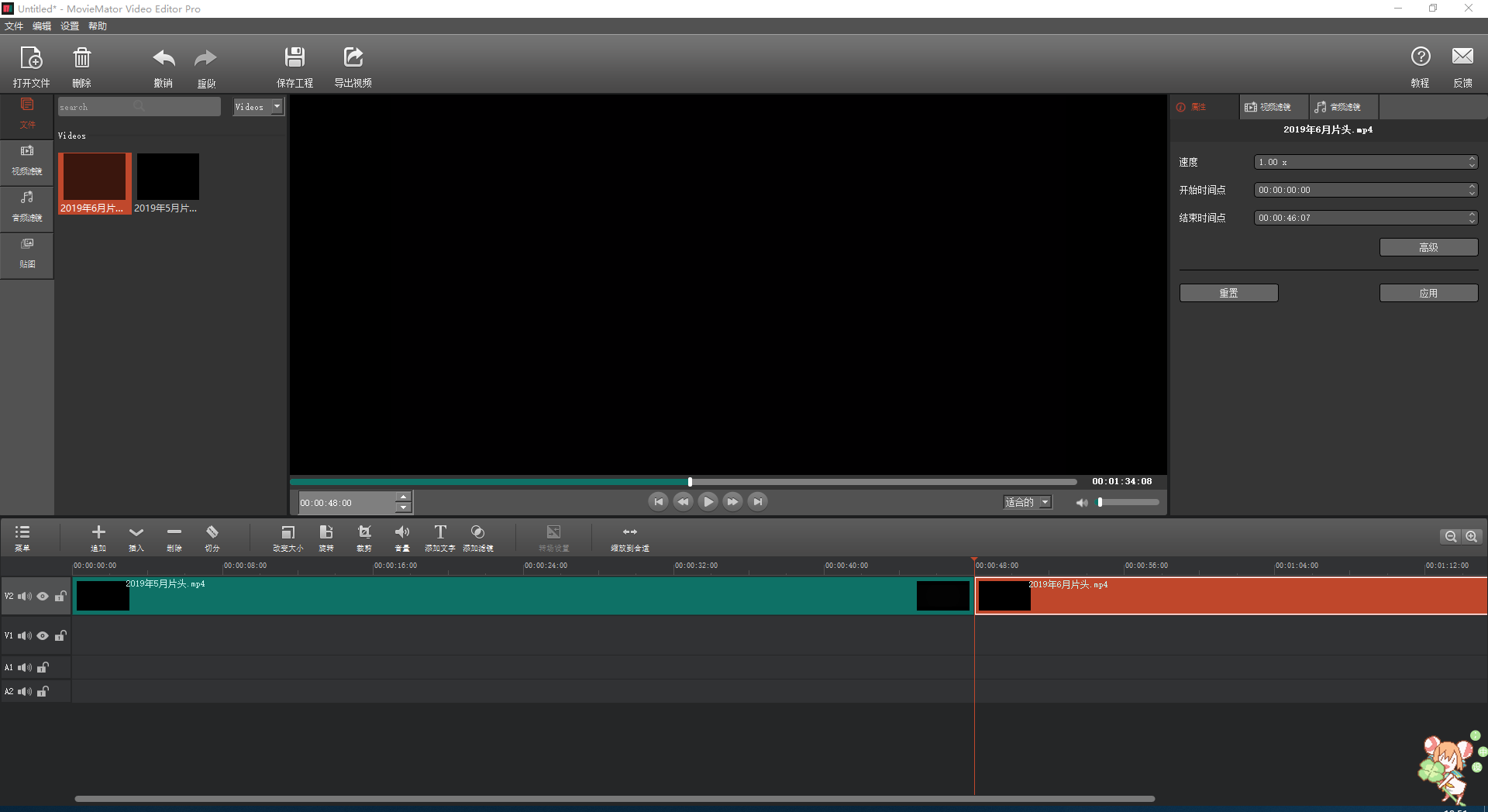Viewport: 1488px width, 812px height.
Task: Open 裁剪 crop tool
Action: click(364, 532)
